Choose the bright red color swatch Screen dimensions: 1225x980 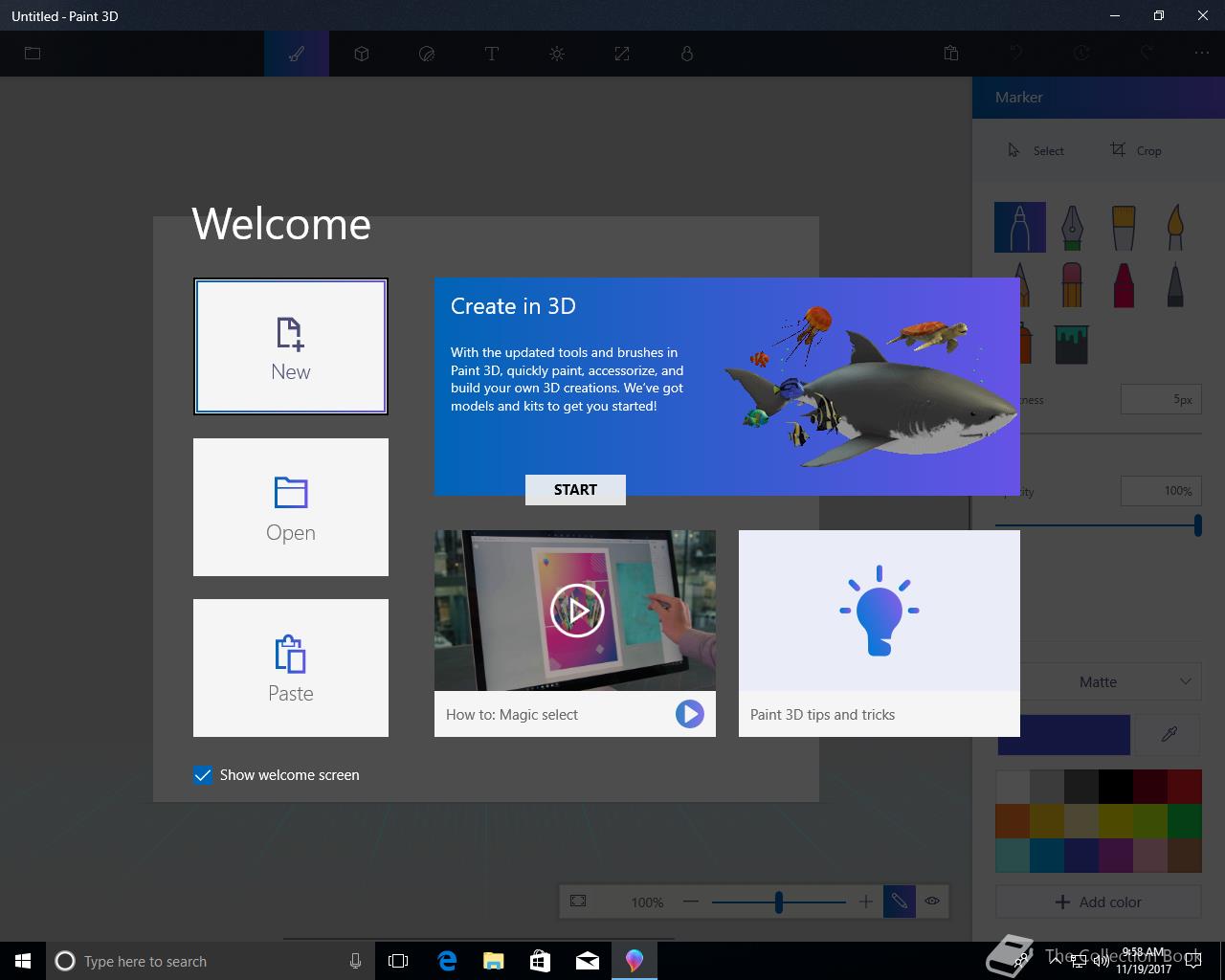point(1185,787)
